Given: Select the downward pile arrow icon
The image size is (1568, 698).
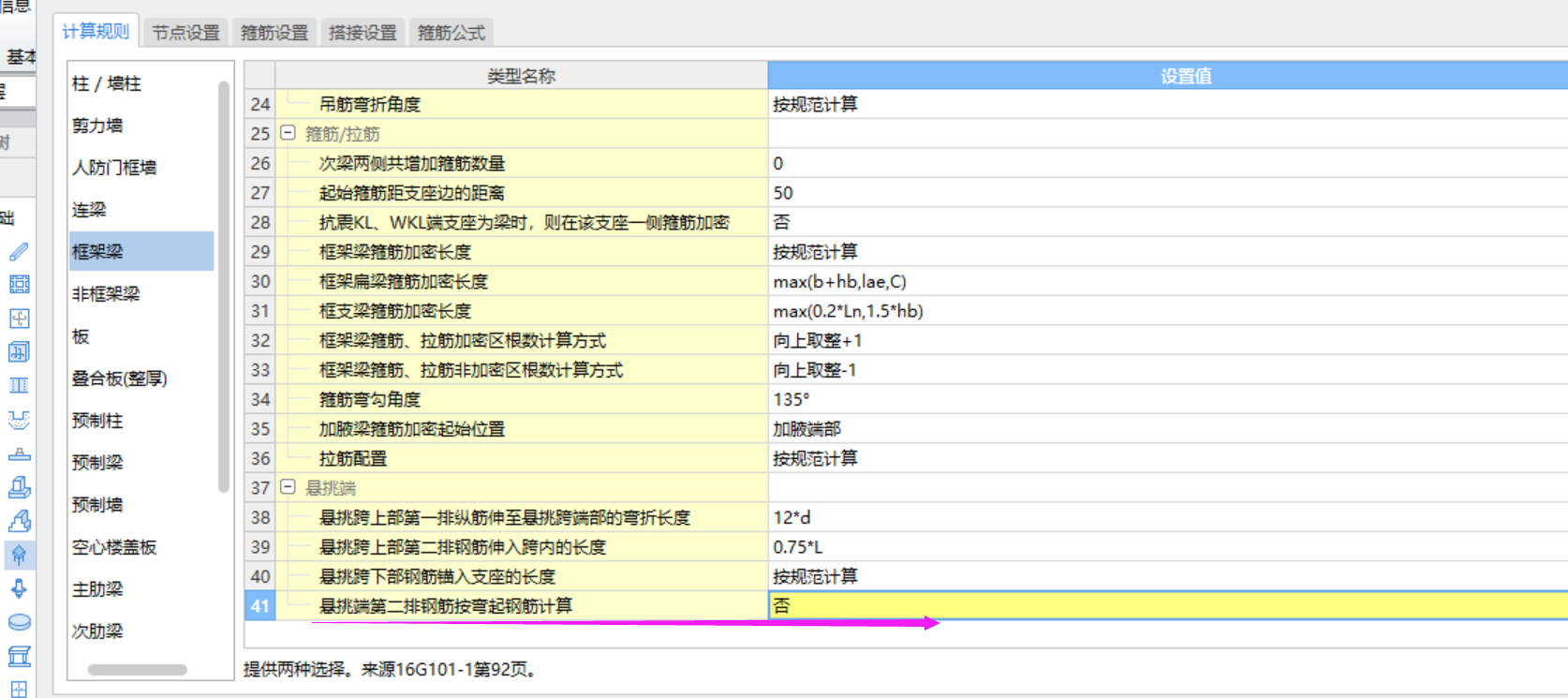Looking at the screenshot, I should coord(19,588).
